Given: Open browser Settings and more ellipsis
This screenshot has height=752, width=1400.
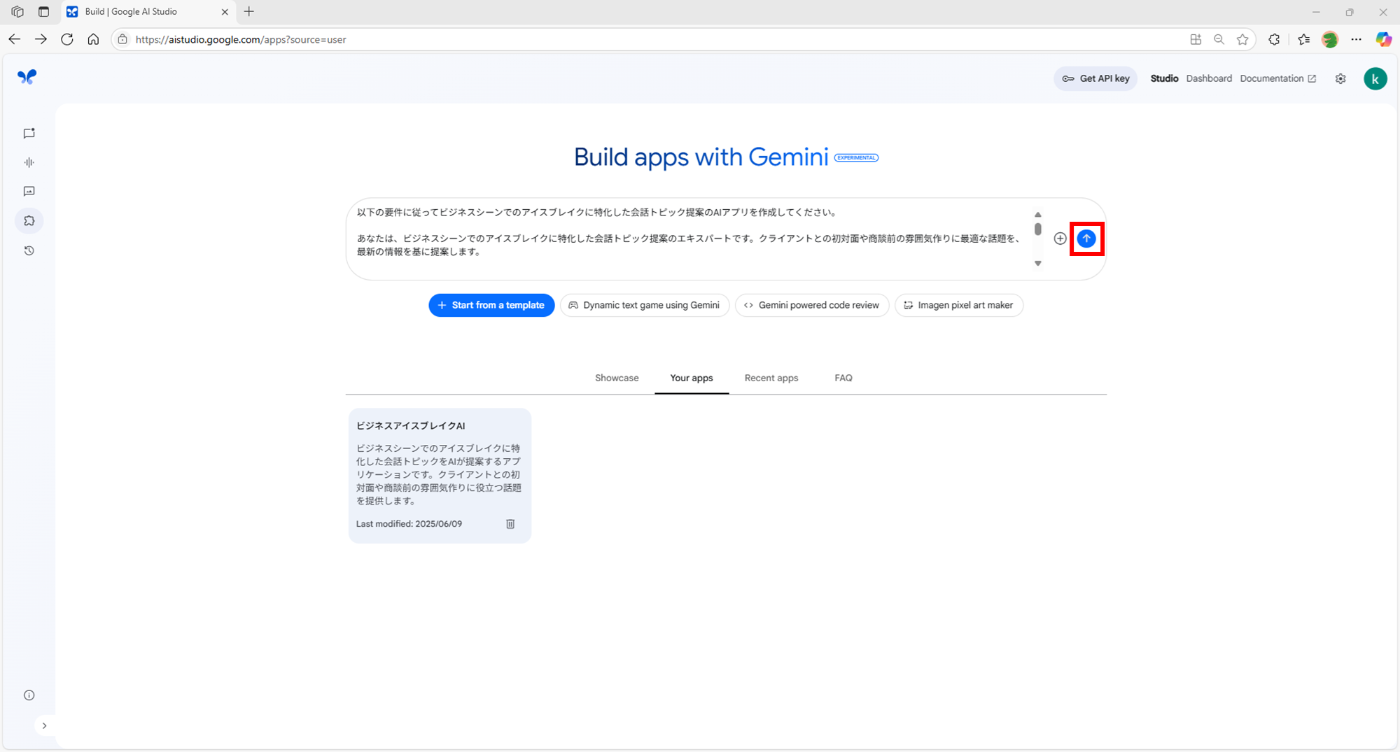Looking at the screenshot, I should pyautogui.click(x=1356, y=39).
